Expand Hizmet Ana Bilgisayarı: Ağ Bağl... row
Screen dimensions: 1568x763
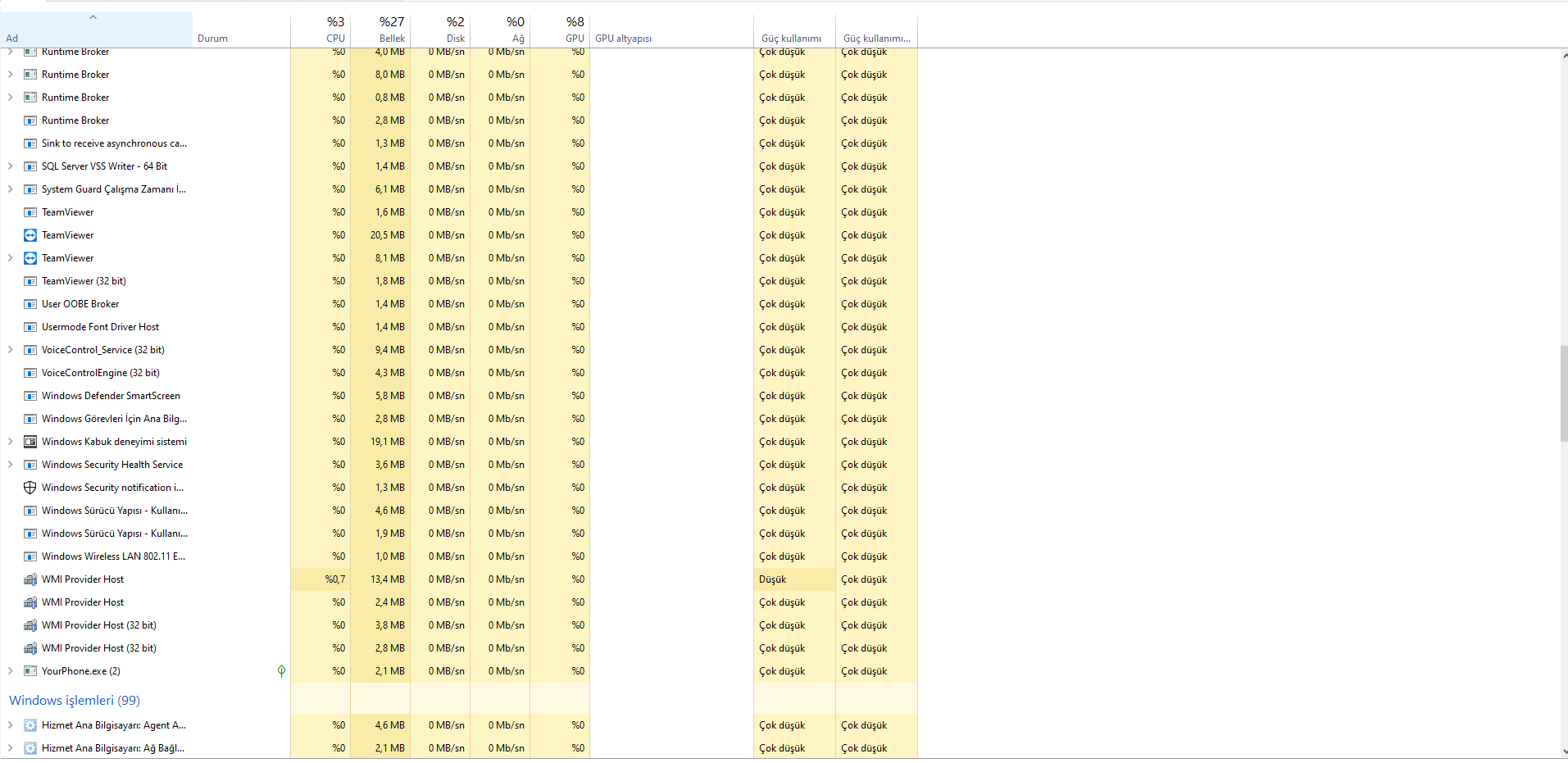[10, 748]
